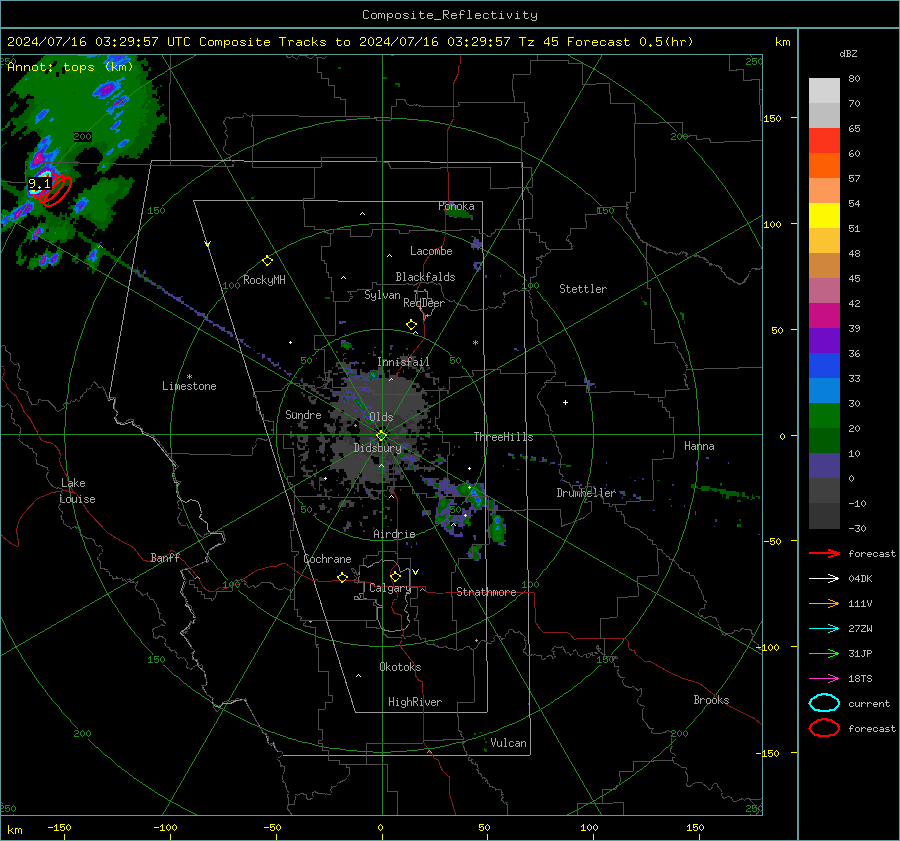The width and height of the screenshot is (900, 841).
Task: Click the Sundre town label
Action: click(x=303, y=415)
